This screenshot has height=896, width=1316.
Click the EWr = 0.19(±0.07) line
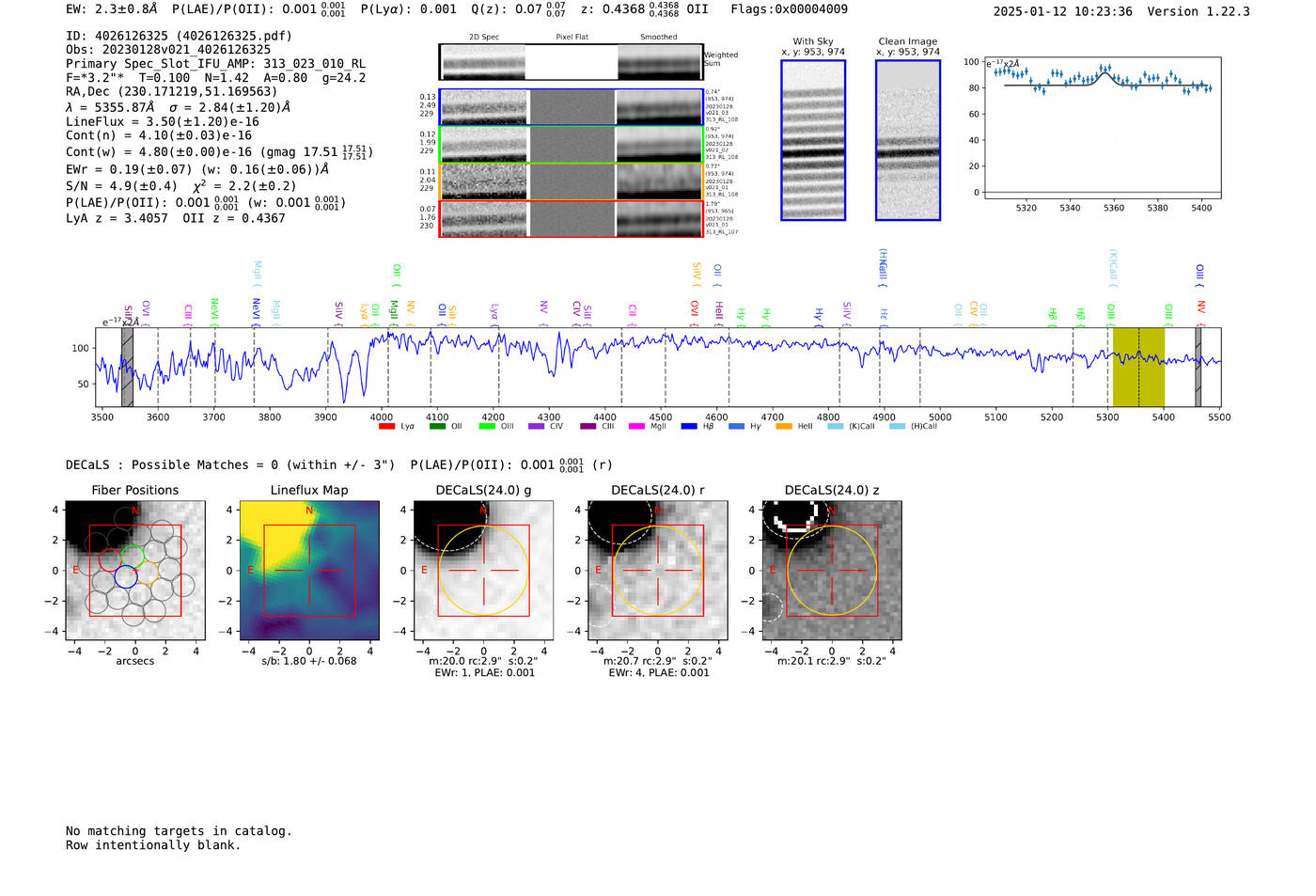[x=197, y=170]
